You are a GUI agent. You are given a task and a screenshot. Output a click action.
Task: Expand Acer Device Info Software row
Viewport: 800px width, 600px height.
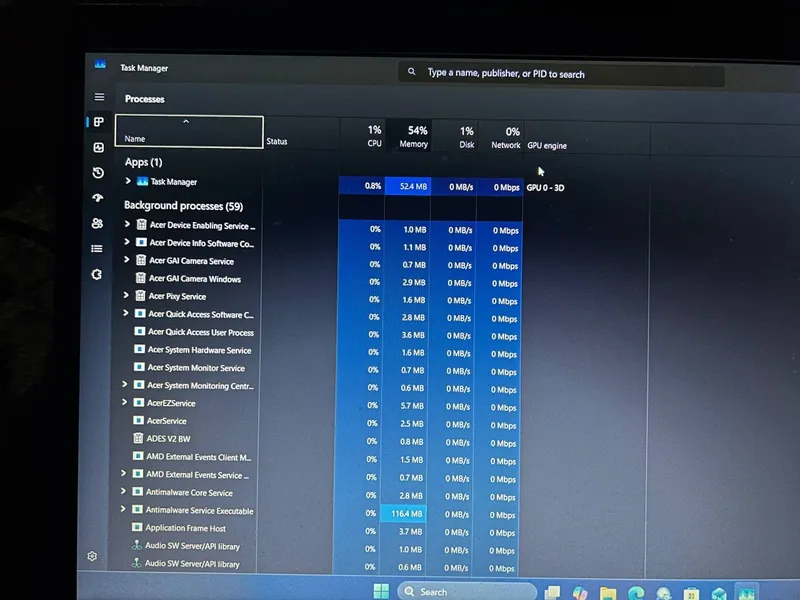coord(127,242)
